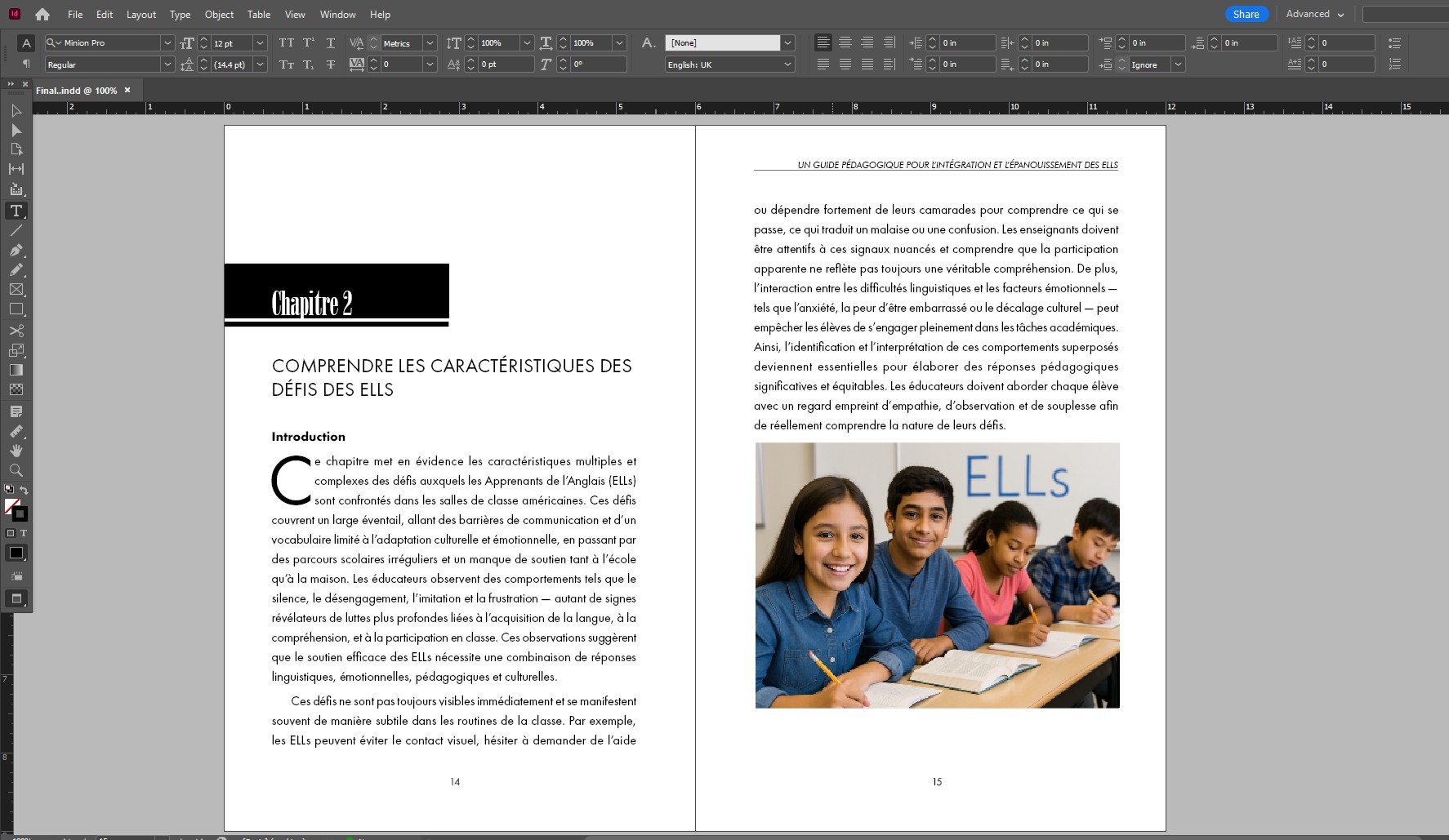Image resolution: width=1449 pixels, height=840 pixels.
Task: Select the Rectangle Frame tool
Action: (16, 290)
